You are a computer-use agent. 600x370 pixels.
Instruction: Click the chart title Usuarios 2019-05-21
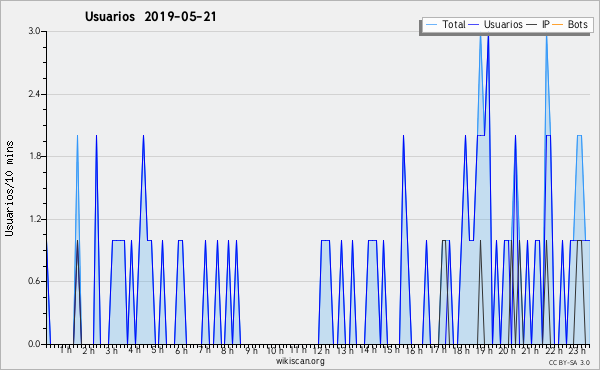(151, 16)
